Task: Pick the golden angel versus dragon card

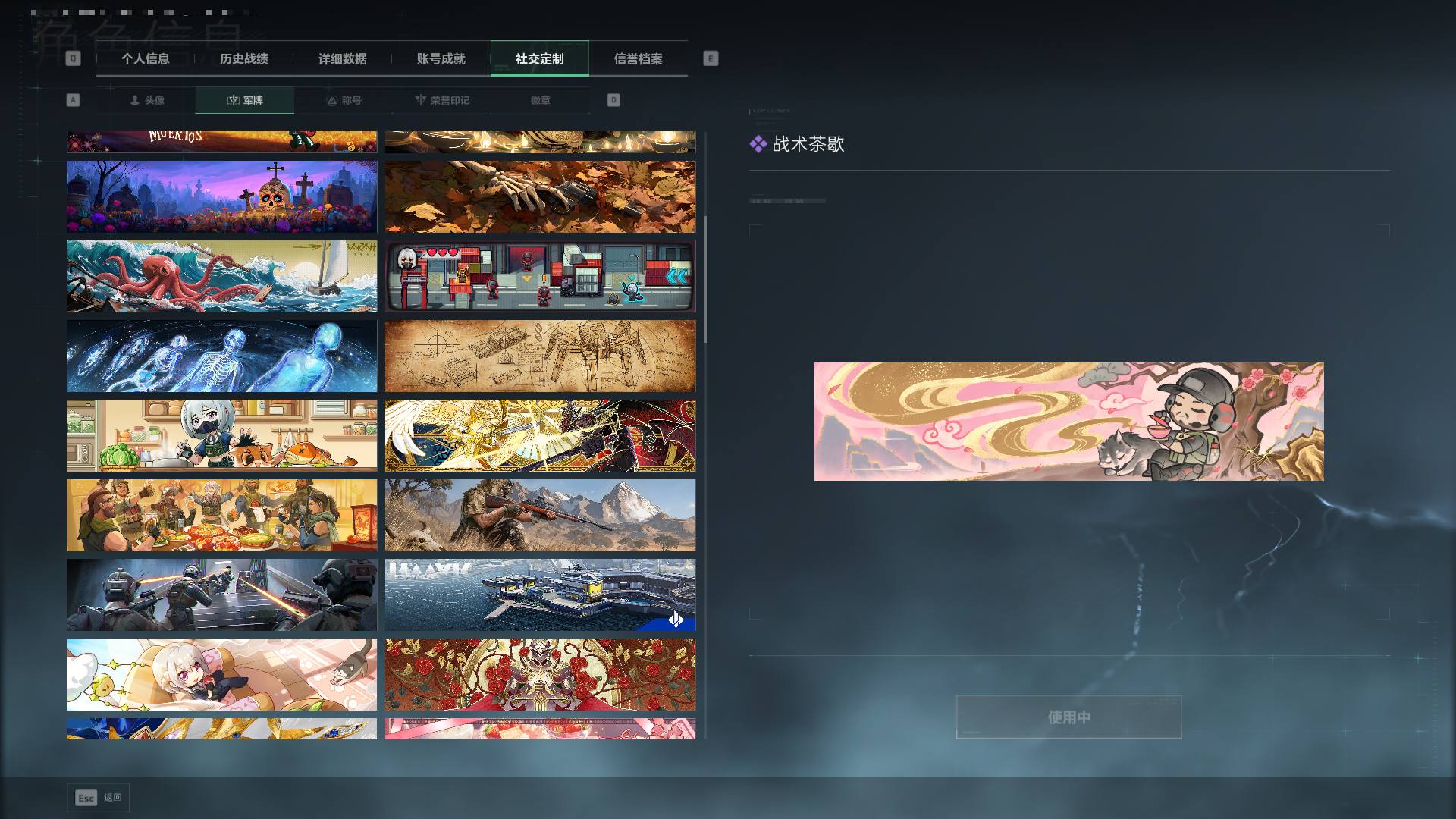Action: 540,435
